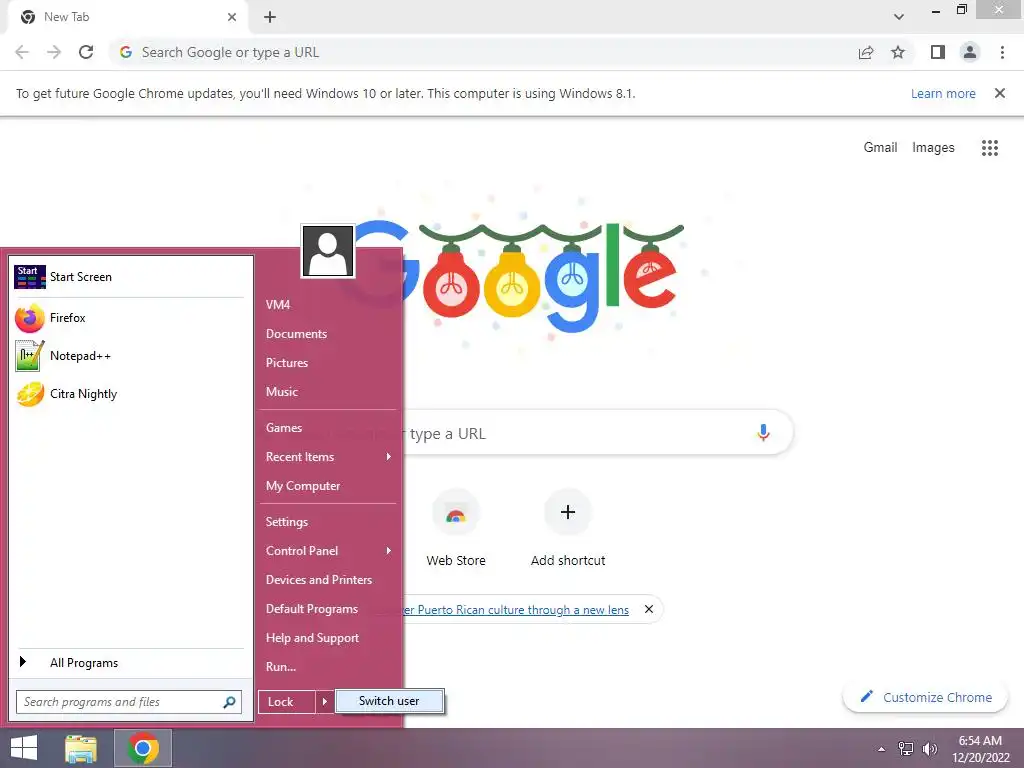Open Puerto Rican culture link
Image resolution: width=1024 pixels, height=768 pixels.
pyautogui.click(x=516, y=609)
